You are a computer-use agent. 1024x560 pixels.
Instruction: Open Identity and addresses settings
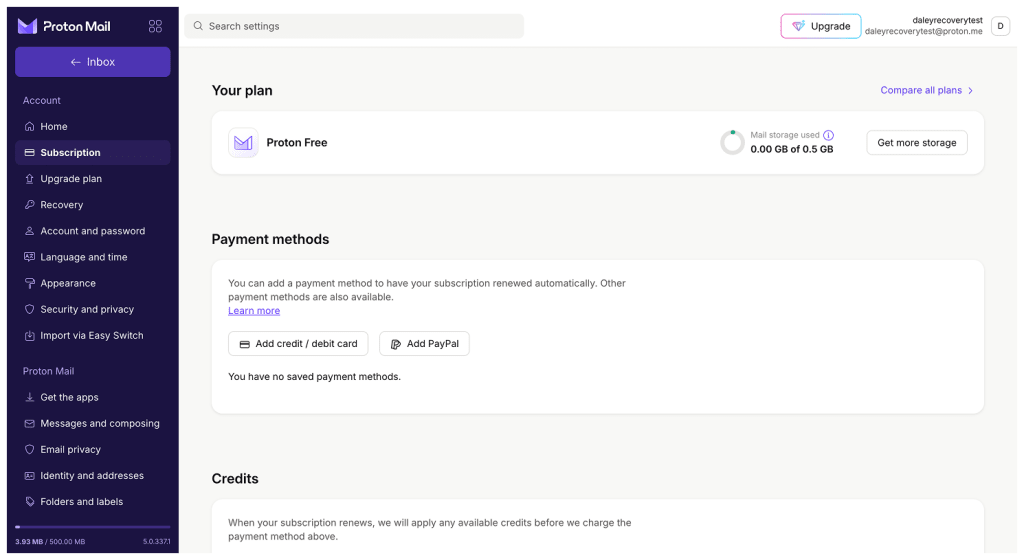click(x=93, y=476)
